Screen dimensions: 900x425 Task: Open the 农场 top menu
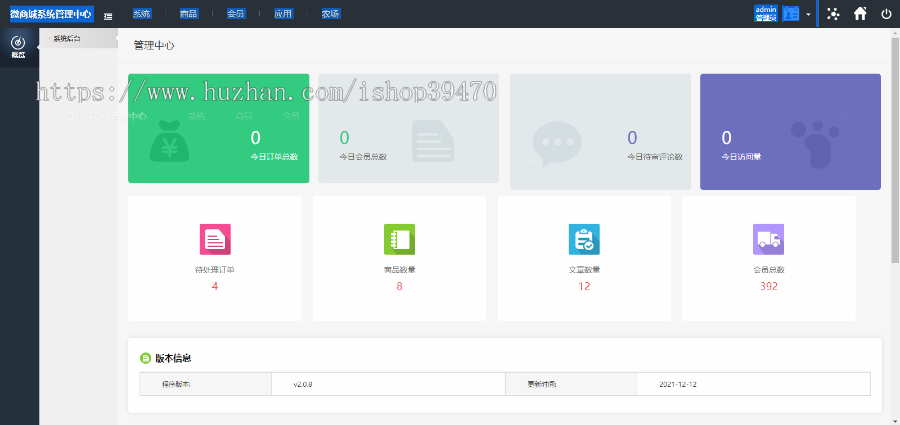(331, 14)
